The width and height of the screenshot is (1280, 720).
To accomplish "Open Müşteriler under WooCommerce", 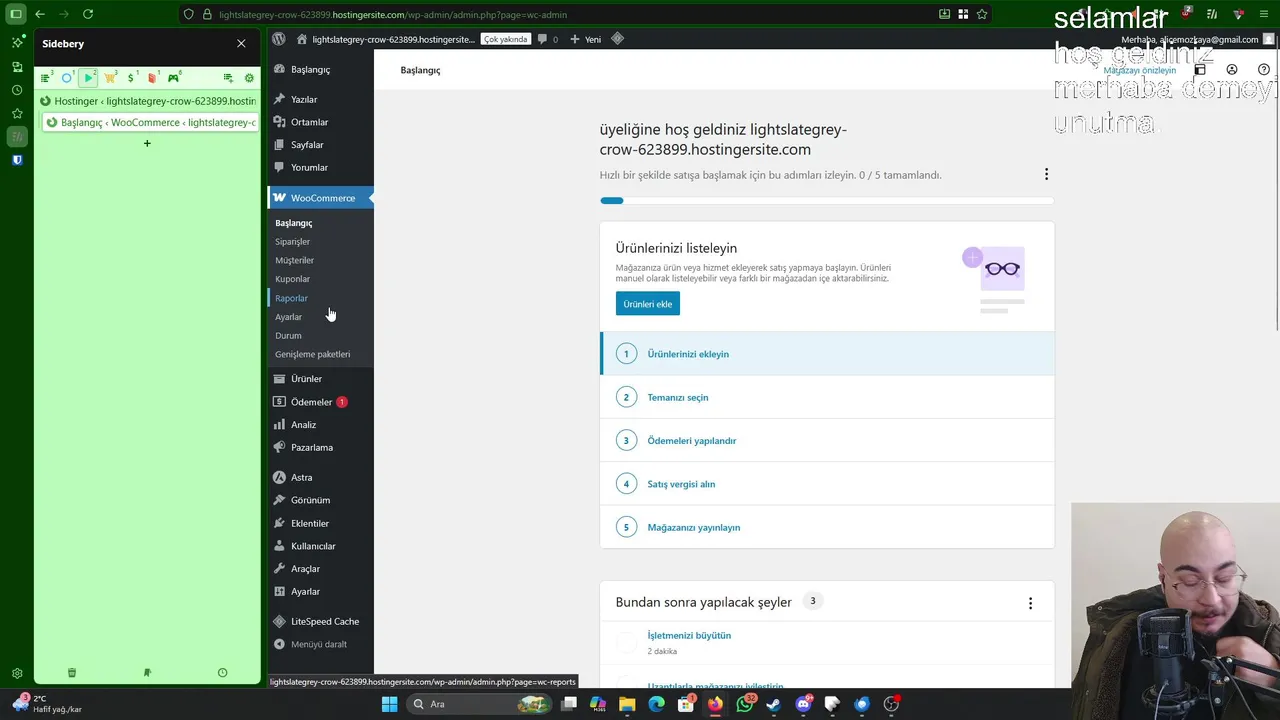I will pos(295,261).
